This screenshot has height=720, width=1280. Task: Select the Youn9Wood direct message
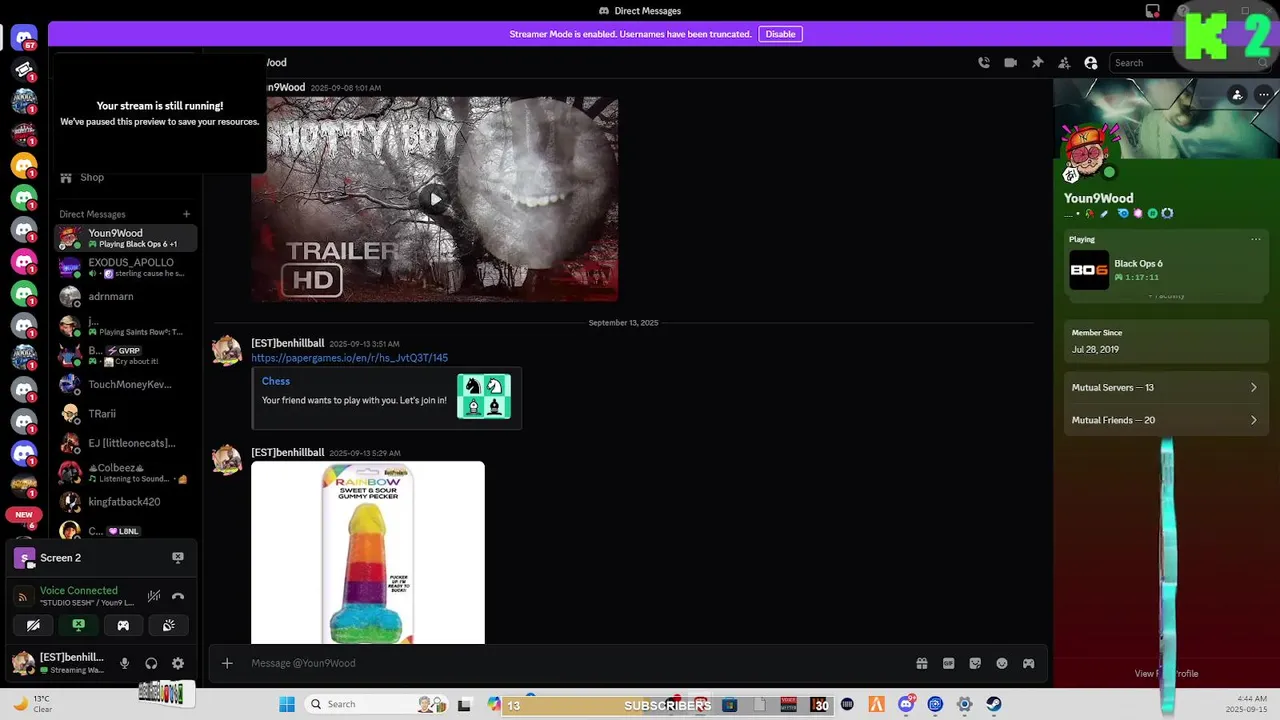coord(126,238)
